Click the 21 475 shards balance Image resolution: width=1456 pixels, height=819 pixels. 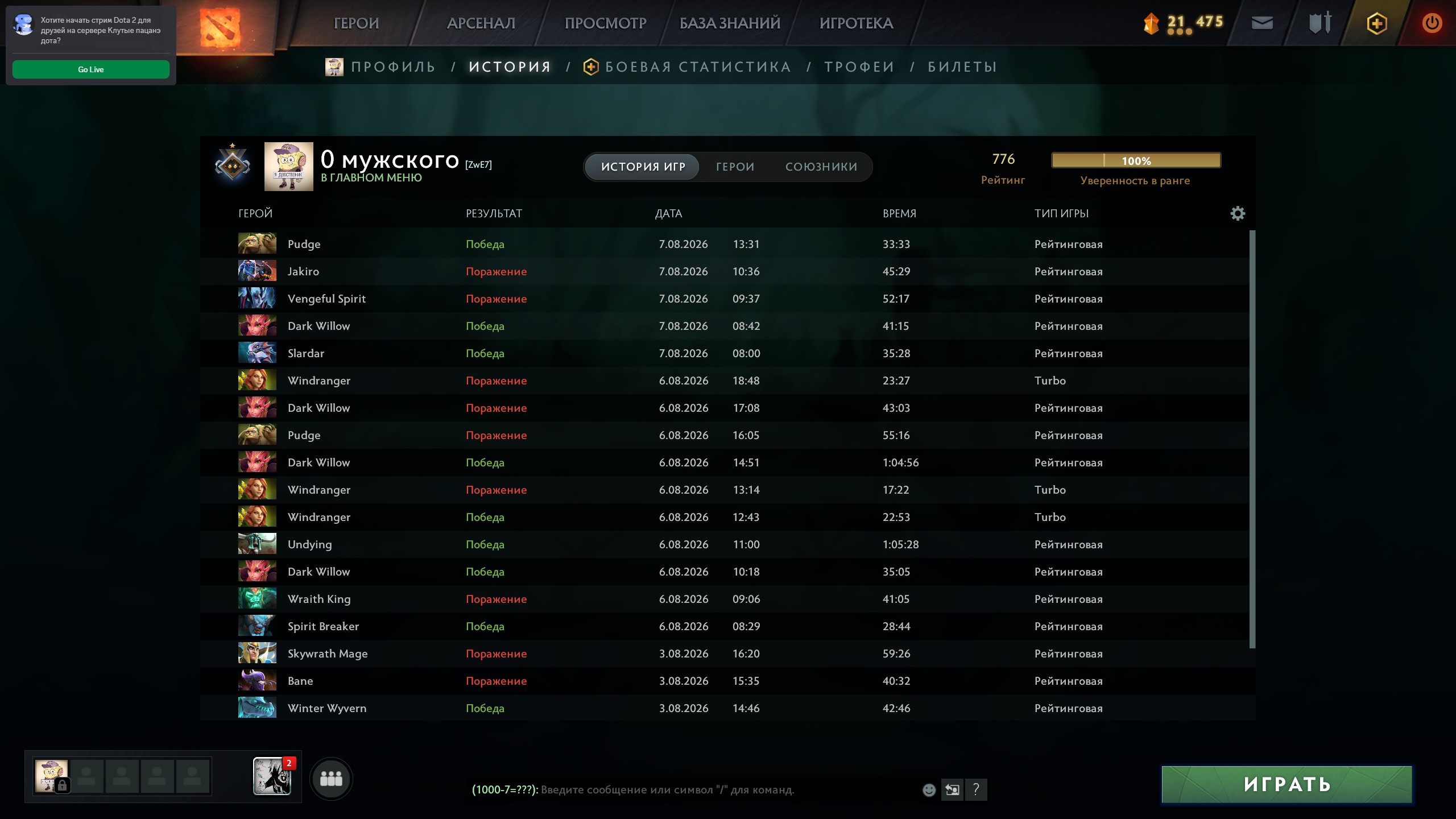pyautogui.click(x=1195, y=22)
